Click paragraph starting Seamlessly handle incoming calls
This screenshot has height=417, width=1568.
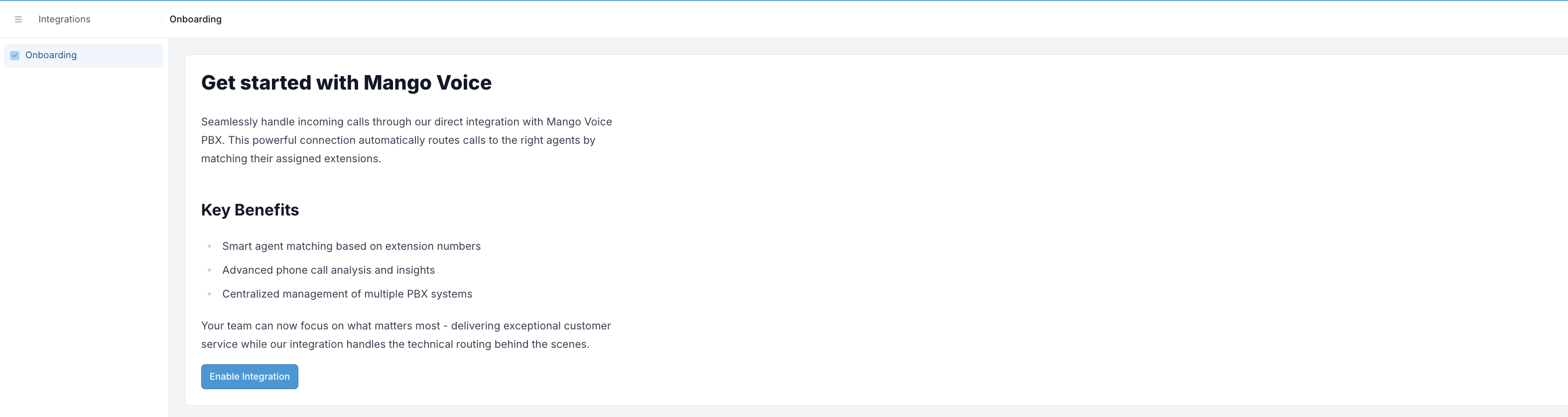click(406, 140)
